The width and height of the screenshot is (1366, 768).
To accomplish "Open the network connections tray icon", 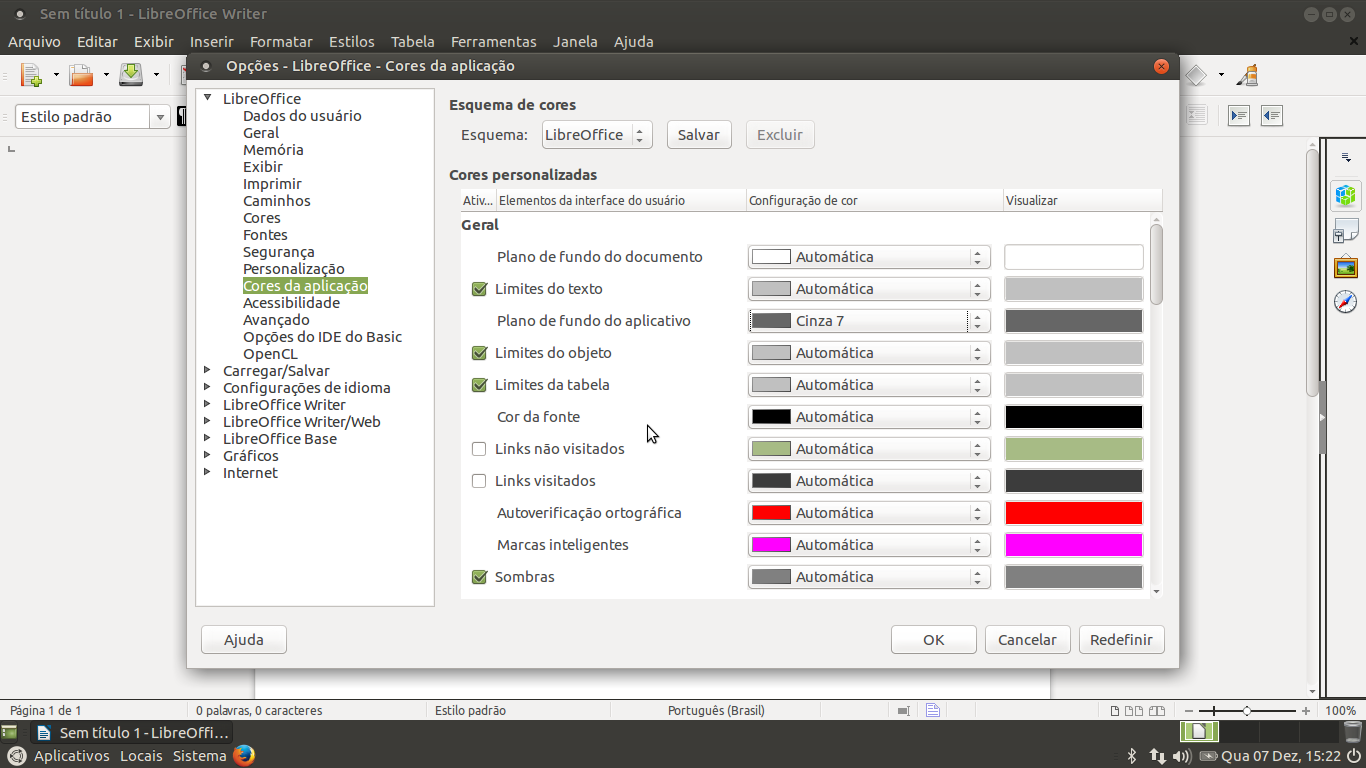I will tap(1157, 756).
